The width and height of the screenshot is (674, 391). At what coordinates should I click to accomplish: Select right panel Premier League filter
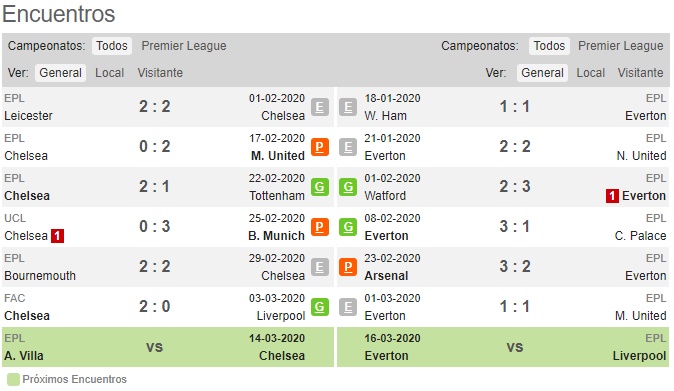[620, 46]
